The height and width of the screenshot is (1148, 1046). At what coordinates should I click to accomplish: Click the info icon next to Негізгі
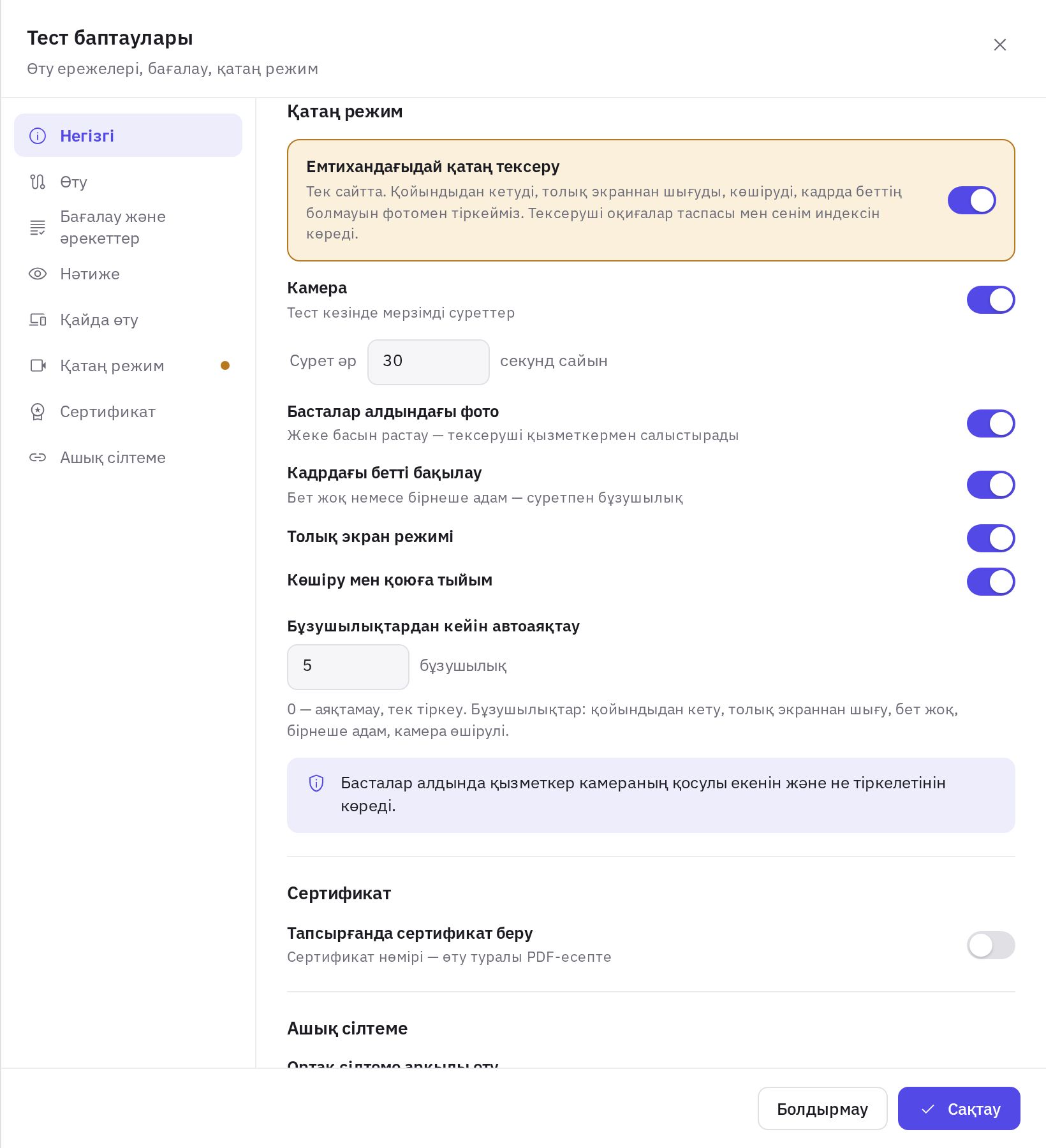coord(38,136)
